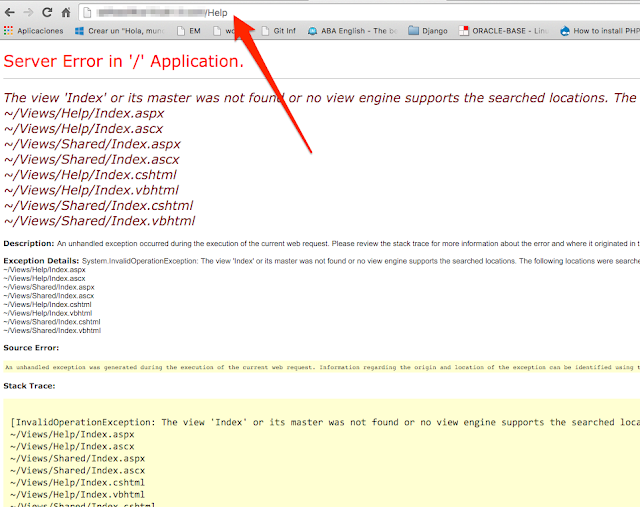640x507 pixels.
Task: Open the EM bookmark
Action: tap(195, 31)
